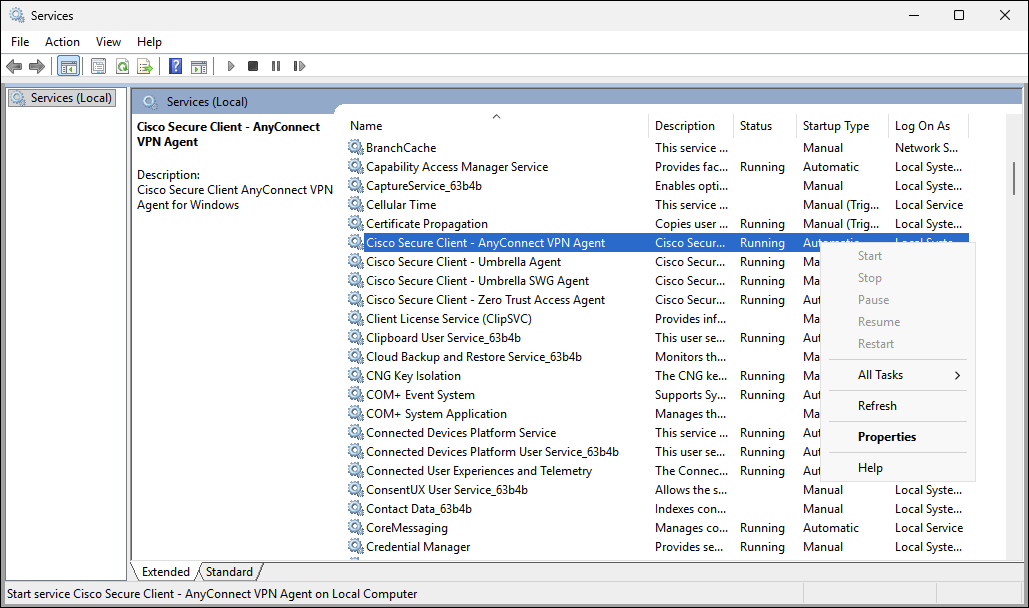The image size is (1029, 608).
Task: Select Client License Service (ClipSVC)
Action: point(449,319)
